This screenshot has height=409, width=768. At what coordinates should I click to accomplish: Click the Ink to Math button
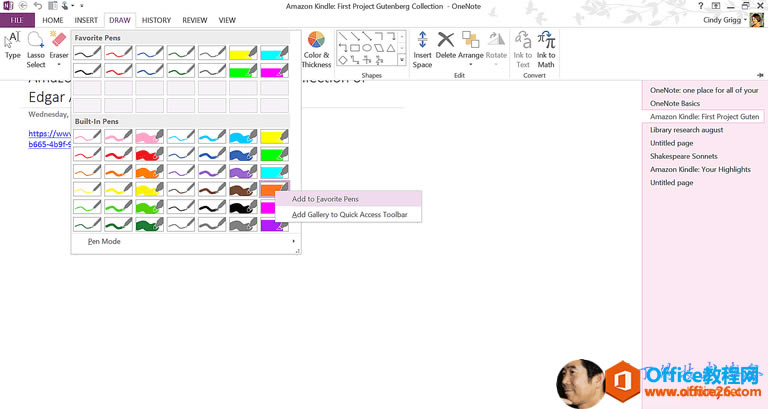click(x=546, y=50)
